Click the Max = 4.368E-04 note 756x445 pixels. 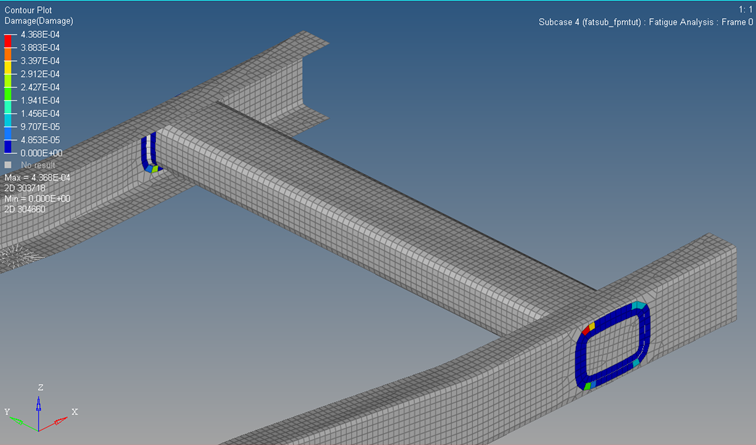click(x=37, y=177)
